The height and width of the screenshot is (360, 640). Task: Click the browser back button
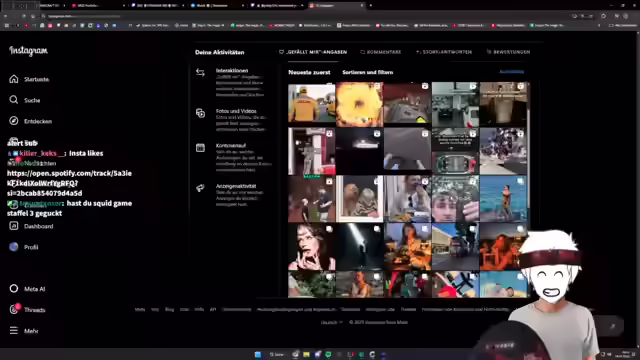point(5,16)
